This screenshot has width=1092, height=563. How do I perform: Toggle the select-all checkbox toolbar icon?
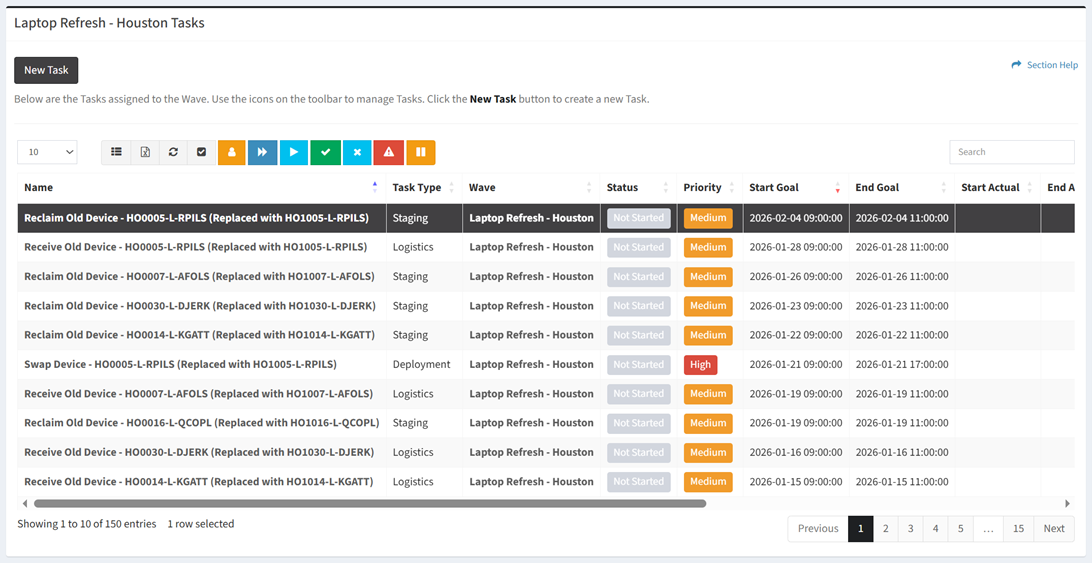(201, 152)
